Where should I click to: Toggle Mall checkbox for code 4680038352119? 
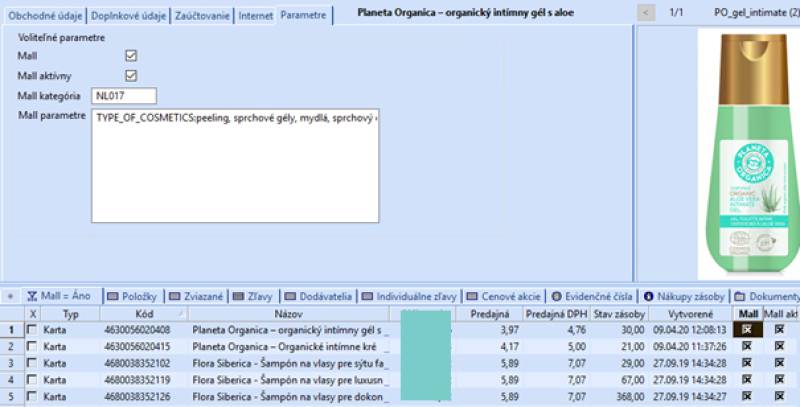coord(747,380)
